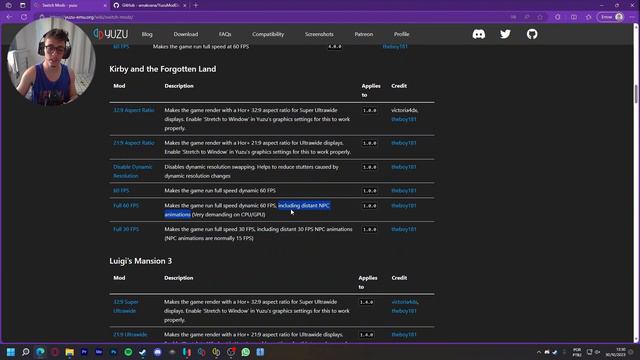Image resolution: width=640 pixels, height=360 pixels.
Task: Reload the page with the refresh icon
Action: (x=24, y=17)
